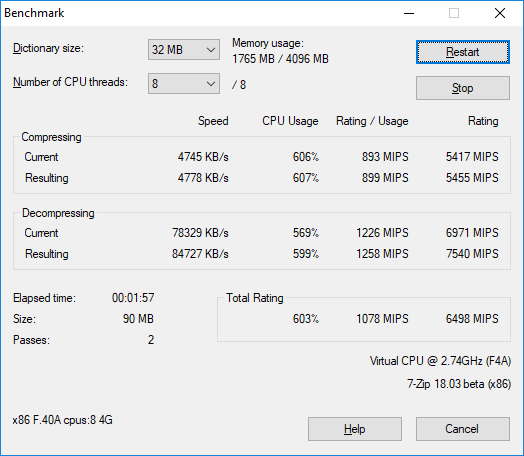Click the Dictionary size label
This screenshot has width=524, height=456.
(48, 48)
